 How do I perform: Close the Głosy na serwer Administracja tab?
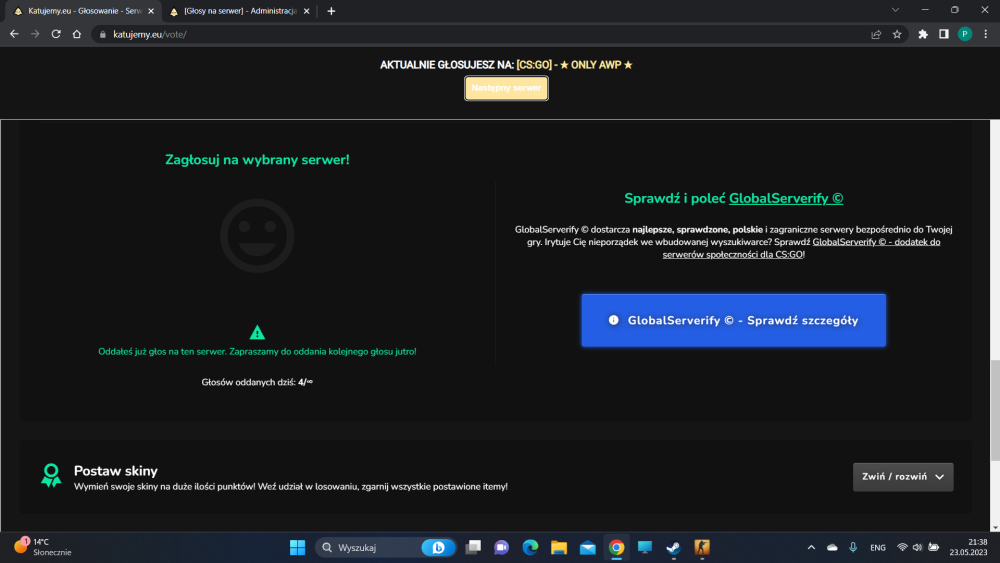tap(307, 11)
